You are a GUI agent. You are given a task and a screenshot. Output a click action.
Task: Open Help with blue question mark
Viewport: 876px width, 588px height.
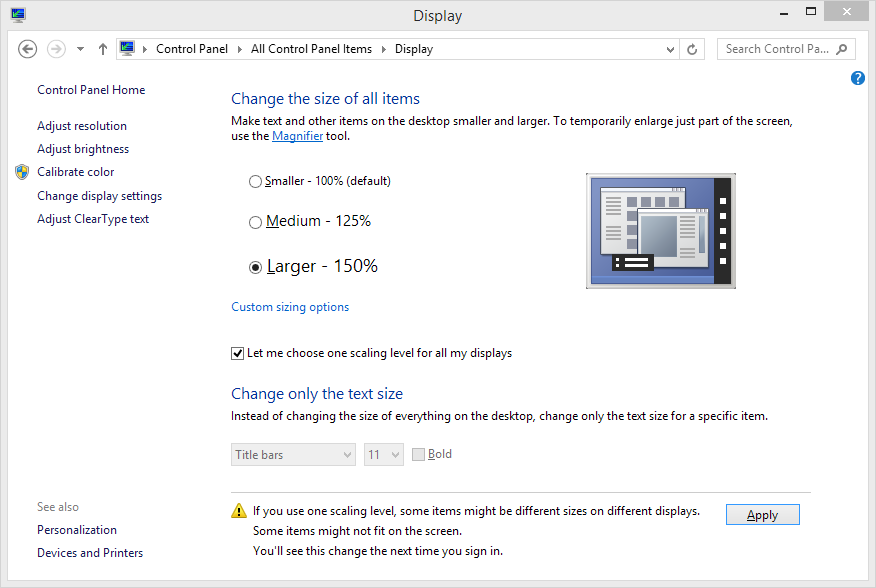pos(858,78)
